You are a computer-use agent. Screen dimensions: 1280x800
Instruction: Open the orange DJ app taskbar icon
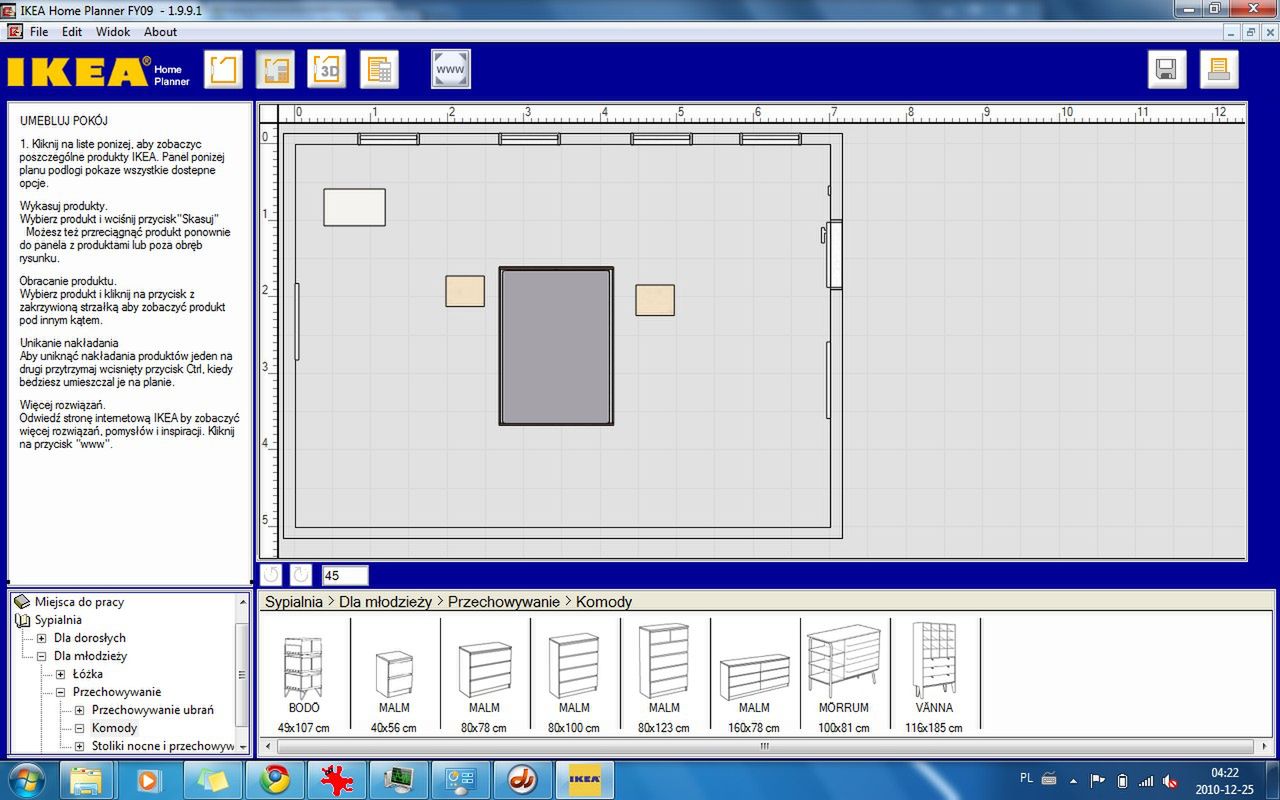[x=522, y=779]
